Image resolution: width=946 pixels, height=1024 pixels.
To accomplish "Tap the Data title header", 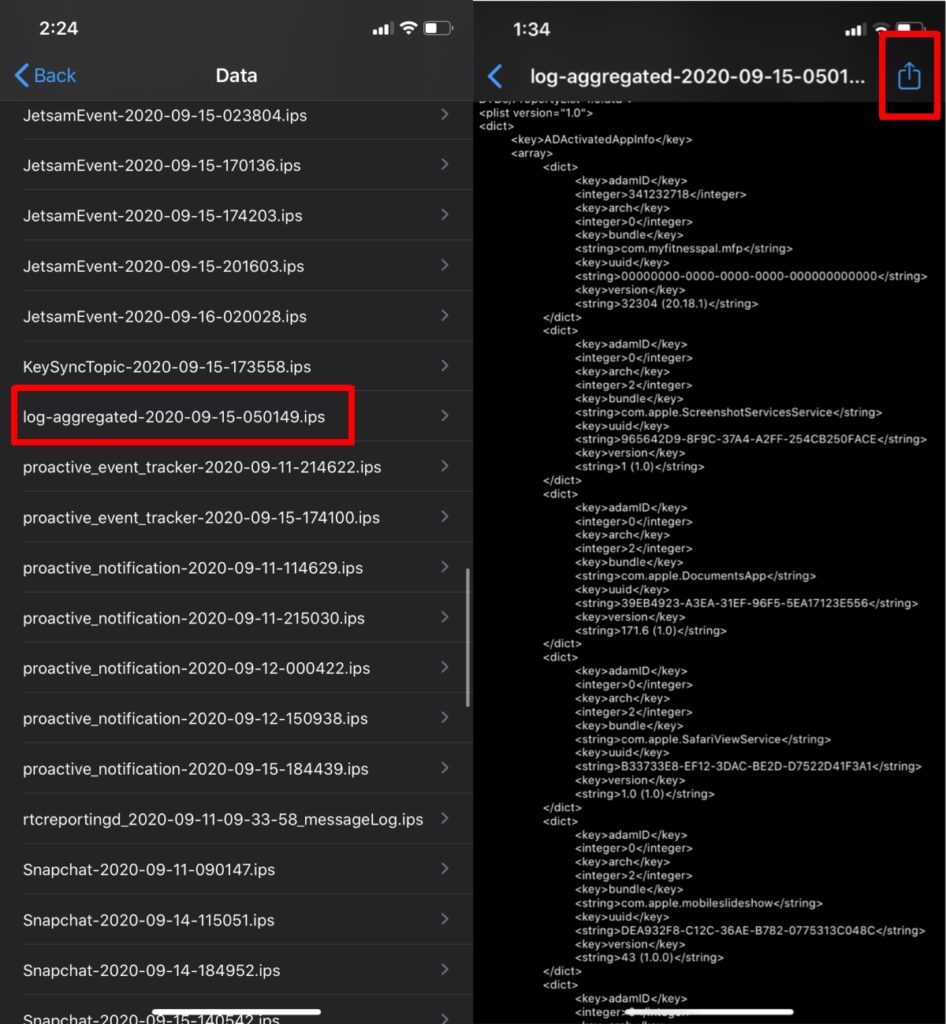I will coord(236,76).
